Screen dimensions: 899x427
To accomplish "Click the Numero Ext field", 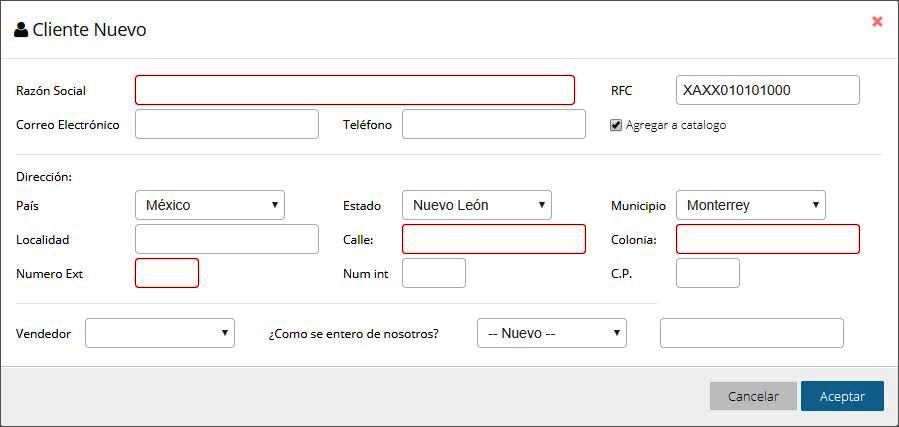I will point(167,273).
